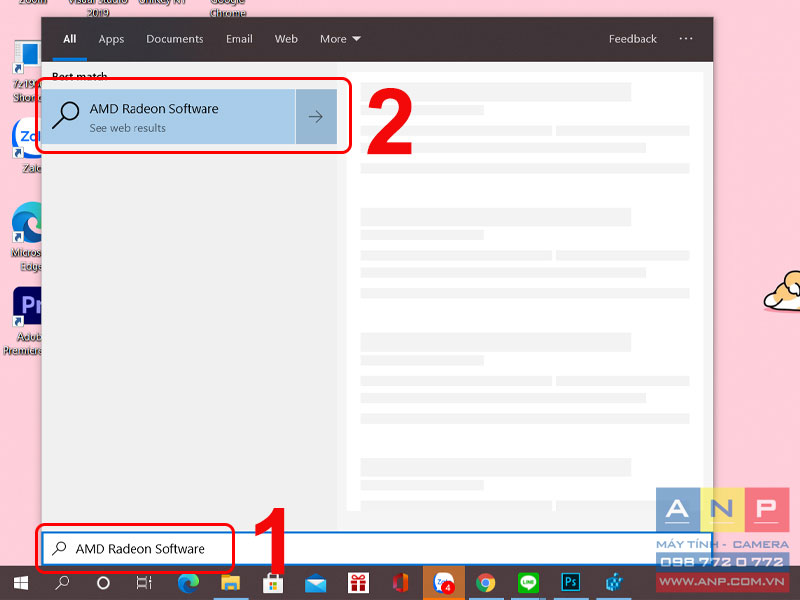The height and width of the screenshot is (600, 800).
Task: Switch to the Apps search tab
Action: 111,39
